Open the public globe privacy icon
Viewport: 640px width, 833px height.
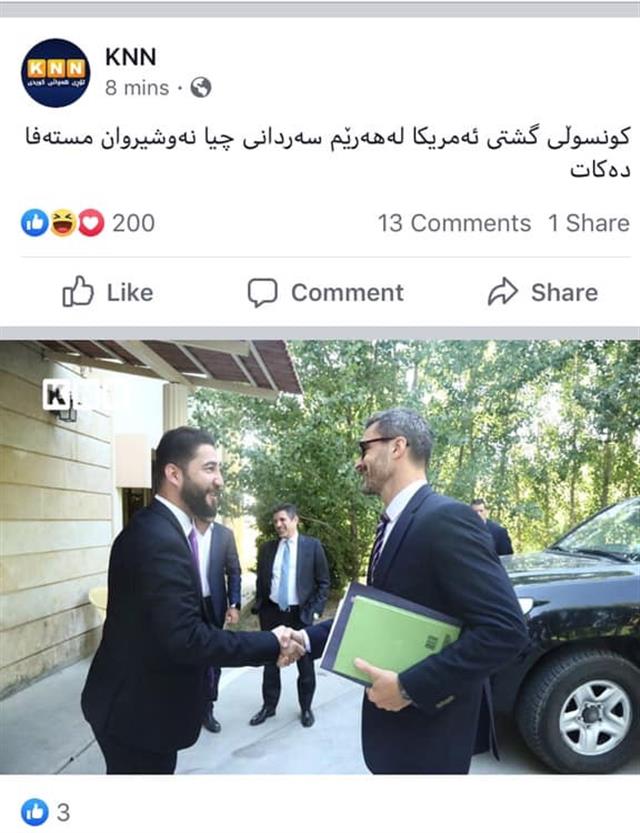pos(201,88)
